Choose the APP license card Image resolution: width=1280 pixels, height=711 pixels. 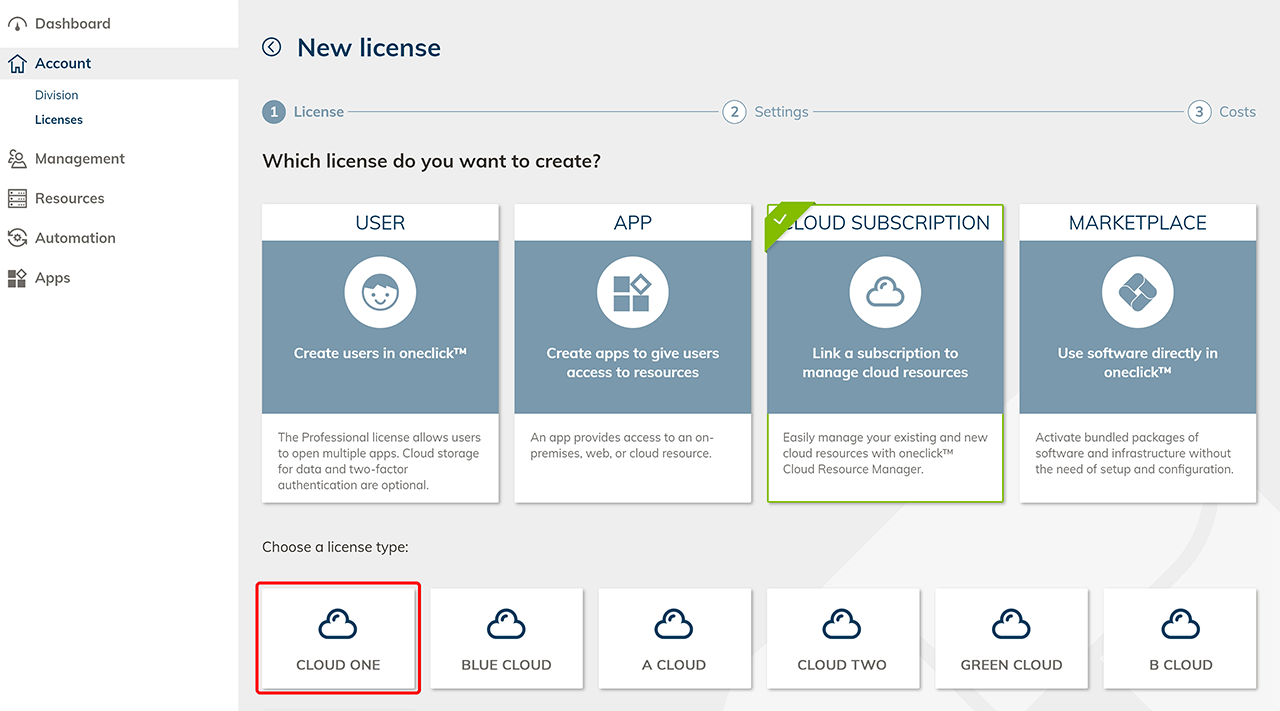click(632, 352)
